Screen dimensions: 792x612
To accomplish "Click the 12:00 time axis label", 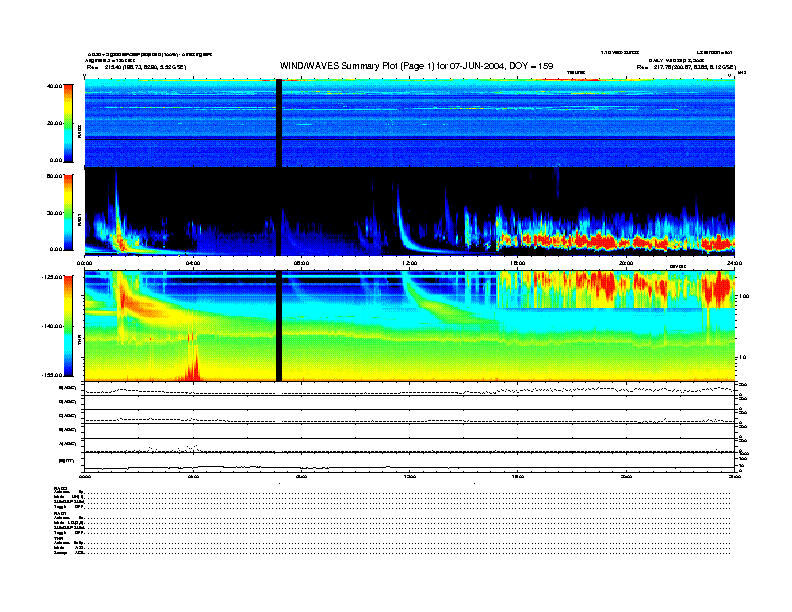I will (x=409, y=263).
